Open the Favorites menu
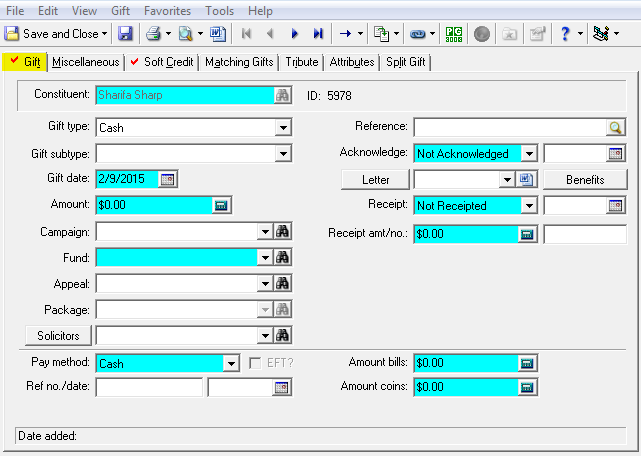Viewport: 641px width, 456px height. coord(167,11)
